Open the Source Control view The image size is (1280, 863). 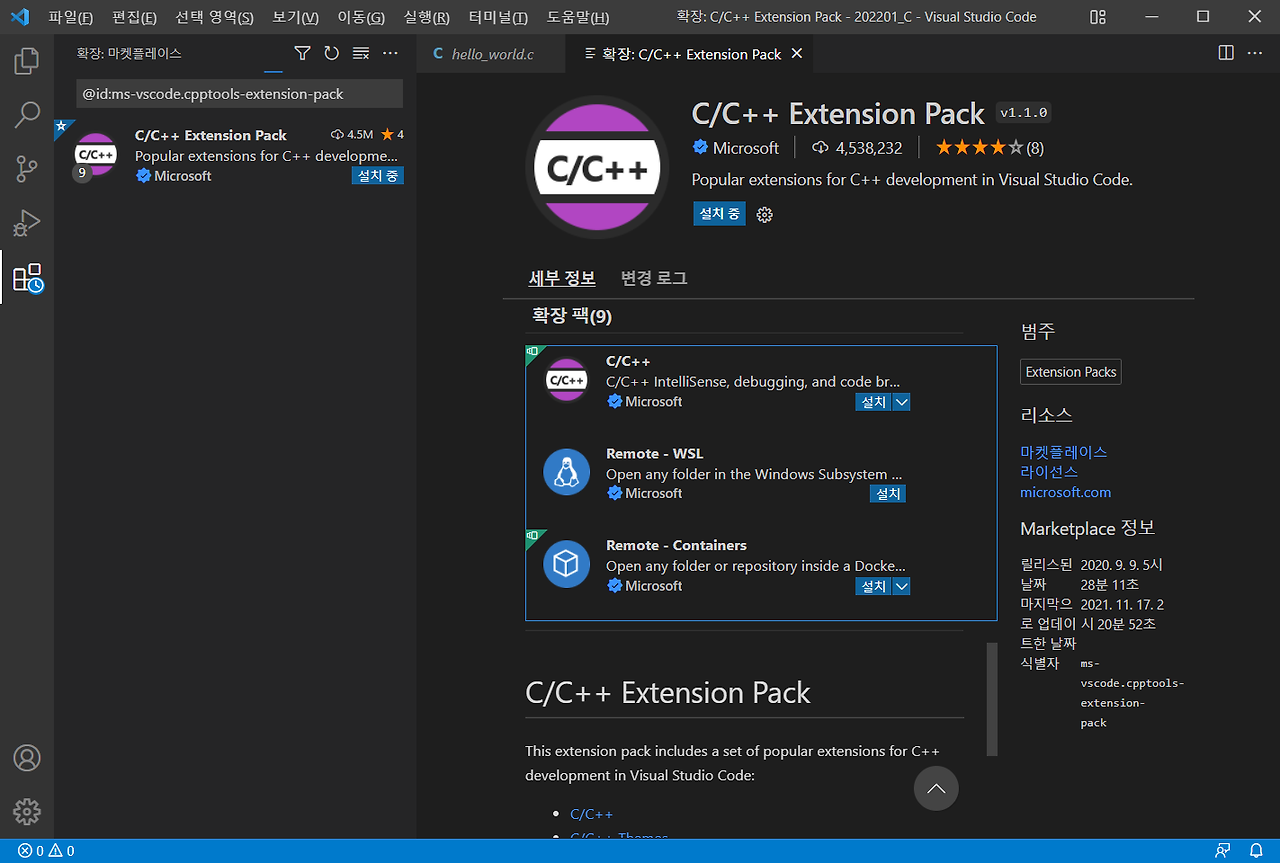pyautogui.click(x=27, y=169)
